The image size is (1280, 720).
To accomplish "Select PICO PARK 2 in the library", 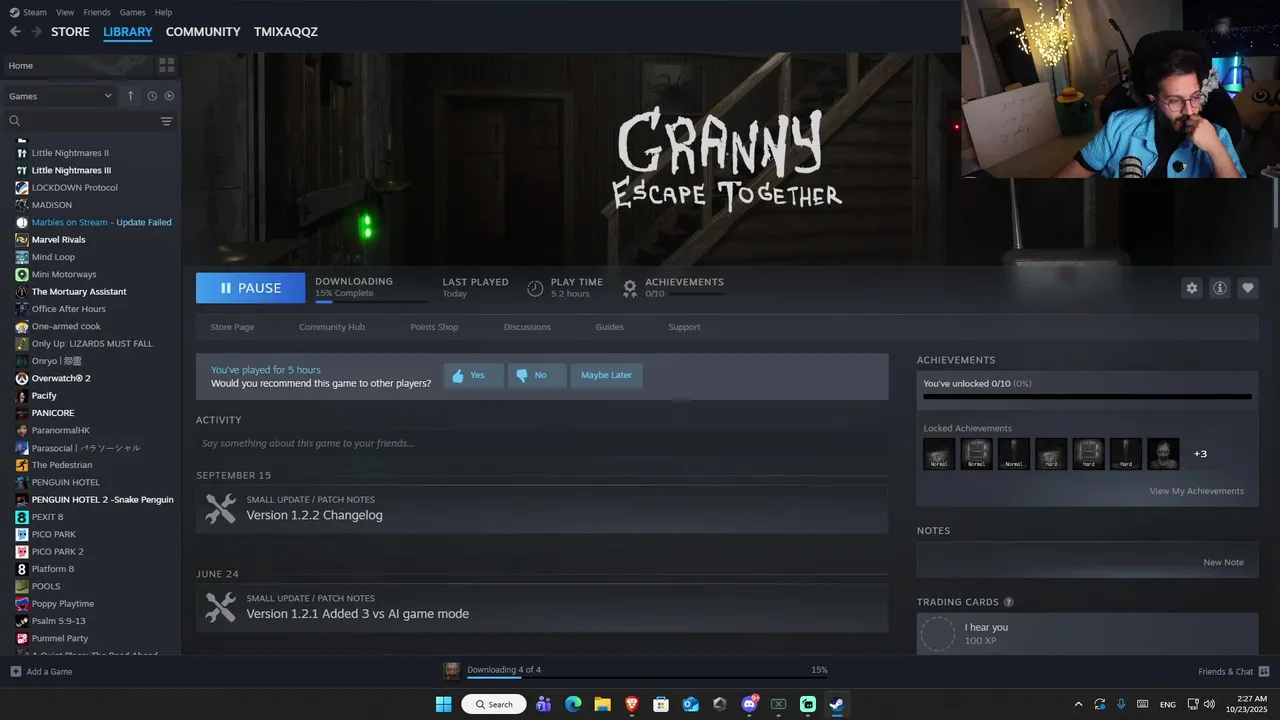I will coord(57,552).
